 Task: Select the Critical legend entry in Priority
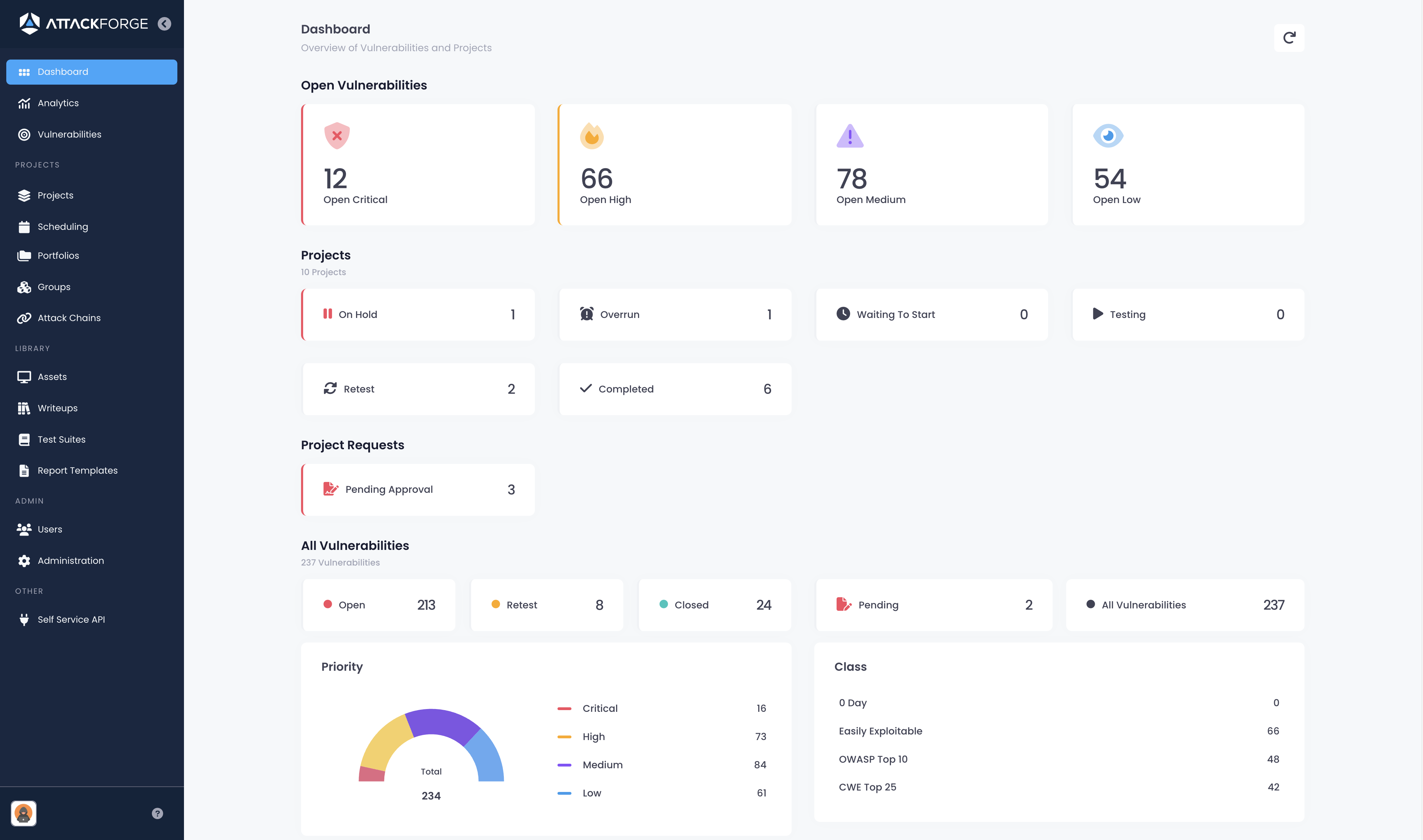point(600,708)
